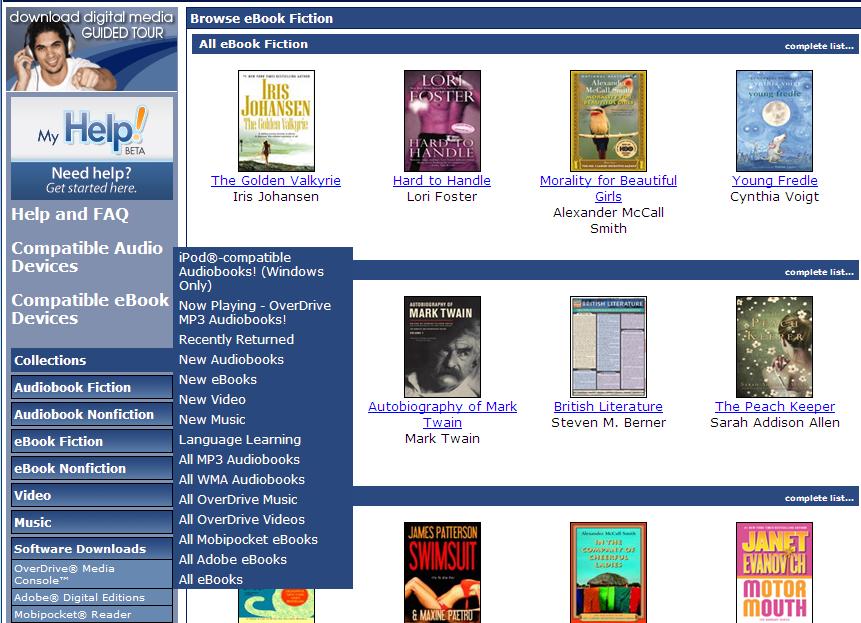Open Autobiography of Mark Twain link
The height and width of the screenshot is (623, 861).
pyautogui.click(x=443, y=414)
